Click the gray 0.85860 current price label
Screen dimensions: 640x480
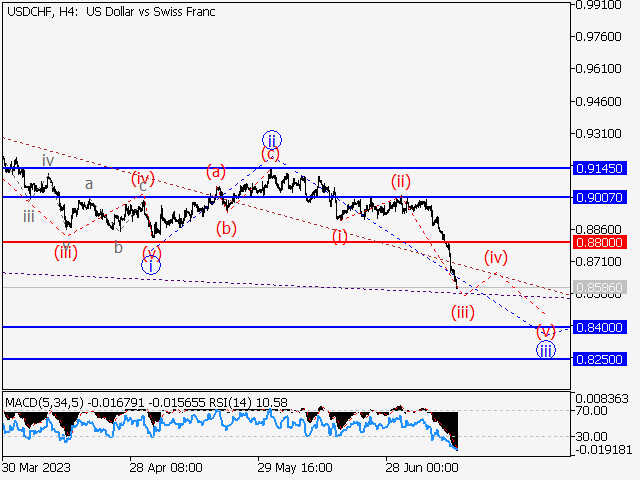pos(600,287)
